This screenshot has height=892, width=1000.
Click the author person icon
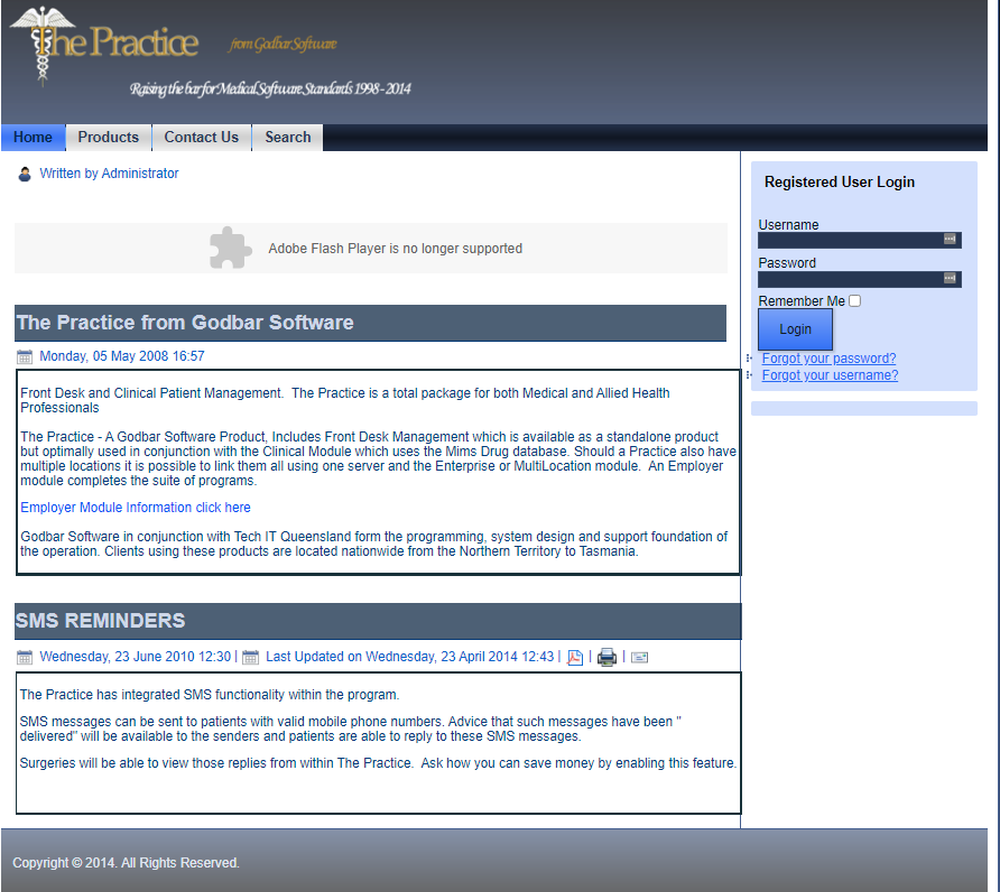(24, 174)
